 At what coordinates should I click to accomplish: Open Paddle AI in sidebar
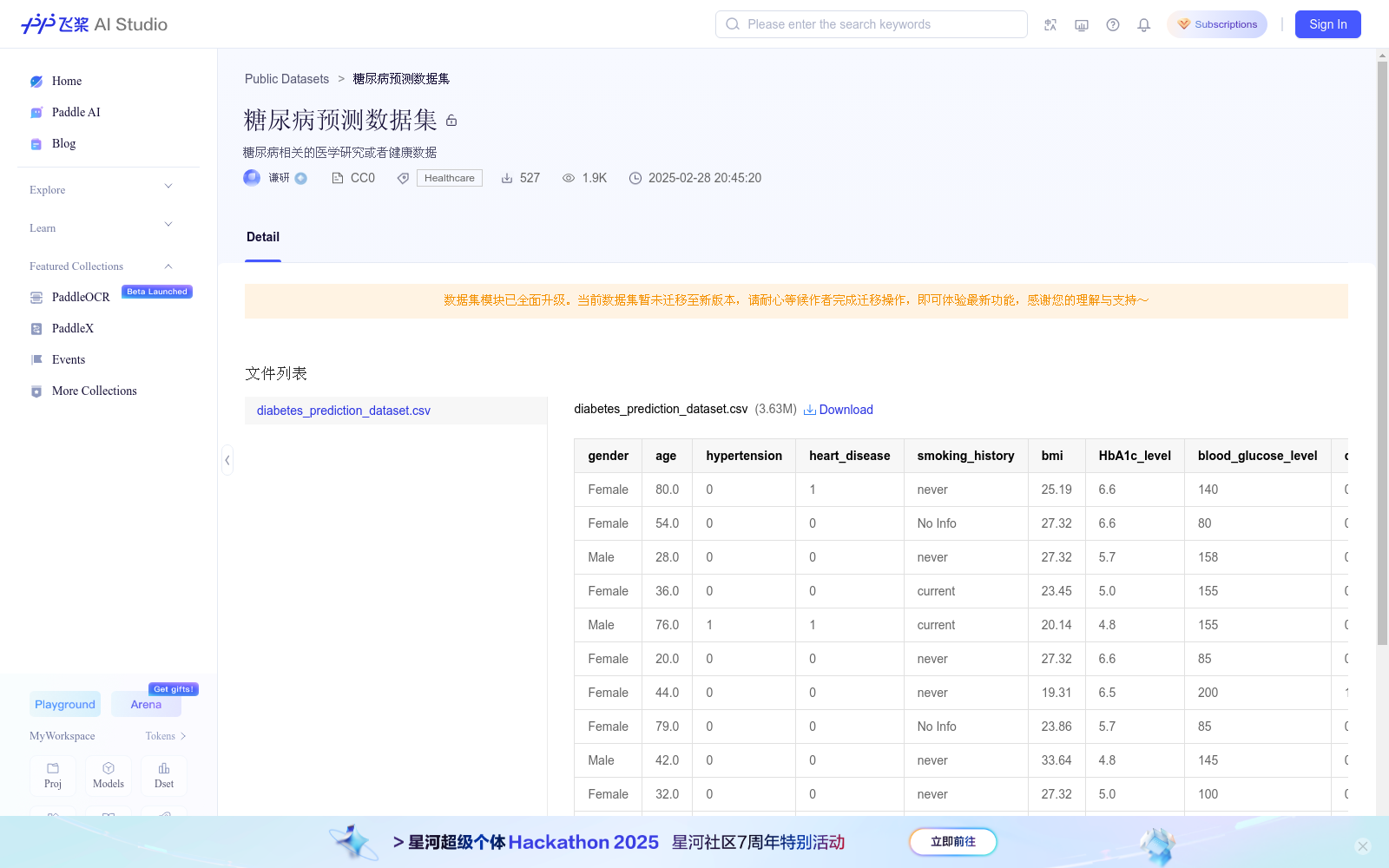coord(76,112)
